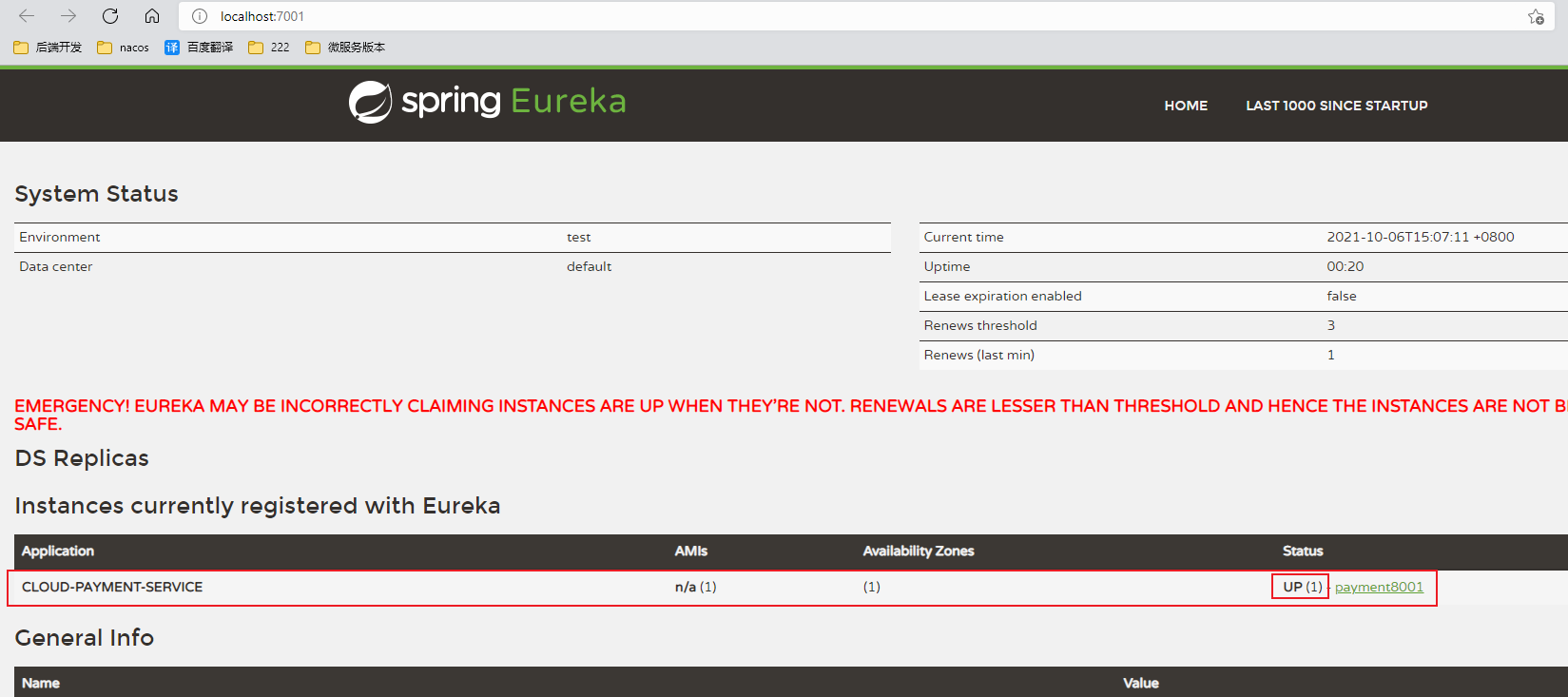Click the Status column header
This screenshot has height=697, width=1568.
[1303, 551]
